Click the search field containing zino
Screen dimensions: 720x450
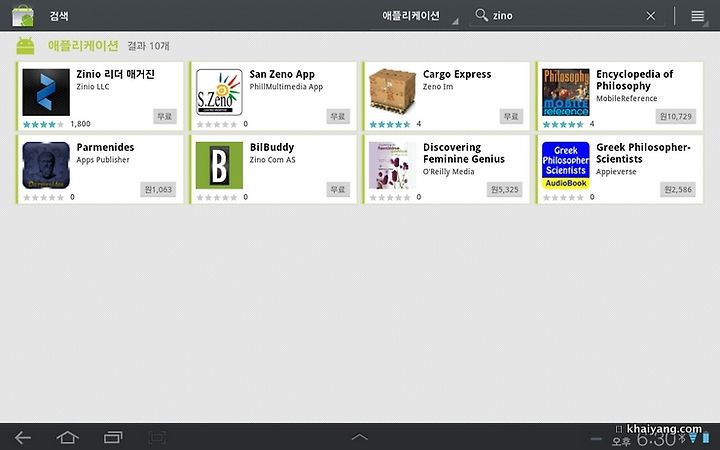click(x=567, y=16)
